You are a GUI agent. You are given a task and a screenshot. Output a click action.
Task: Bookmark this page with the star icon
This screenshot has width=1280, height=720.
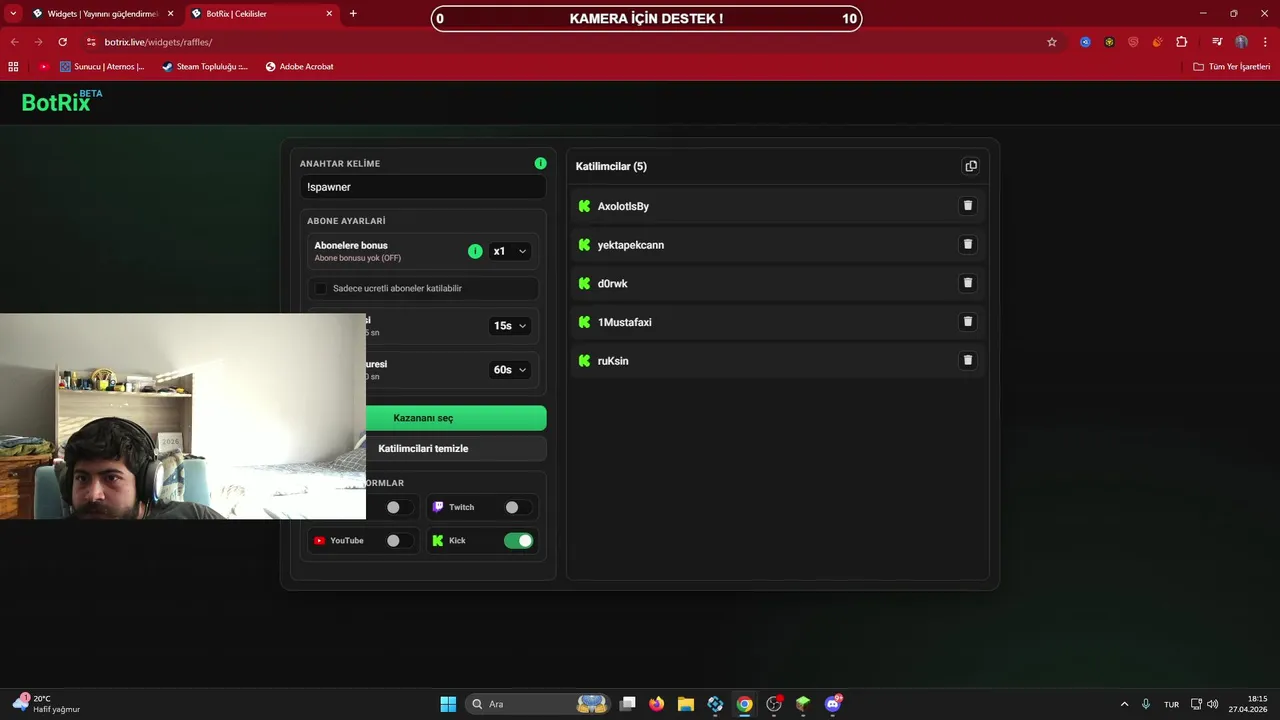coord(1052,42)
